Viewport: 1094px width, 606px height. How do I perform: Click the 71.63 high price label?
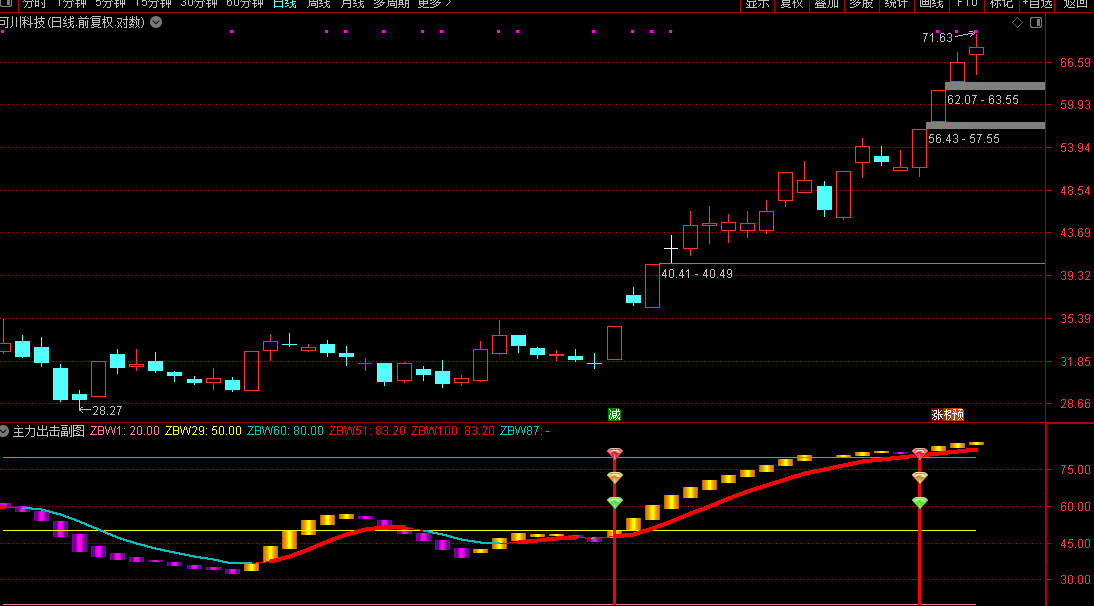[937, 38]
